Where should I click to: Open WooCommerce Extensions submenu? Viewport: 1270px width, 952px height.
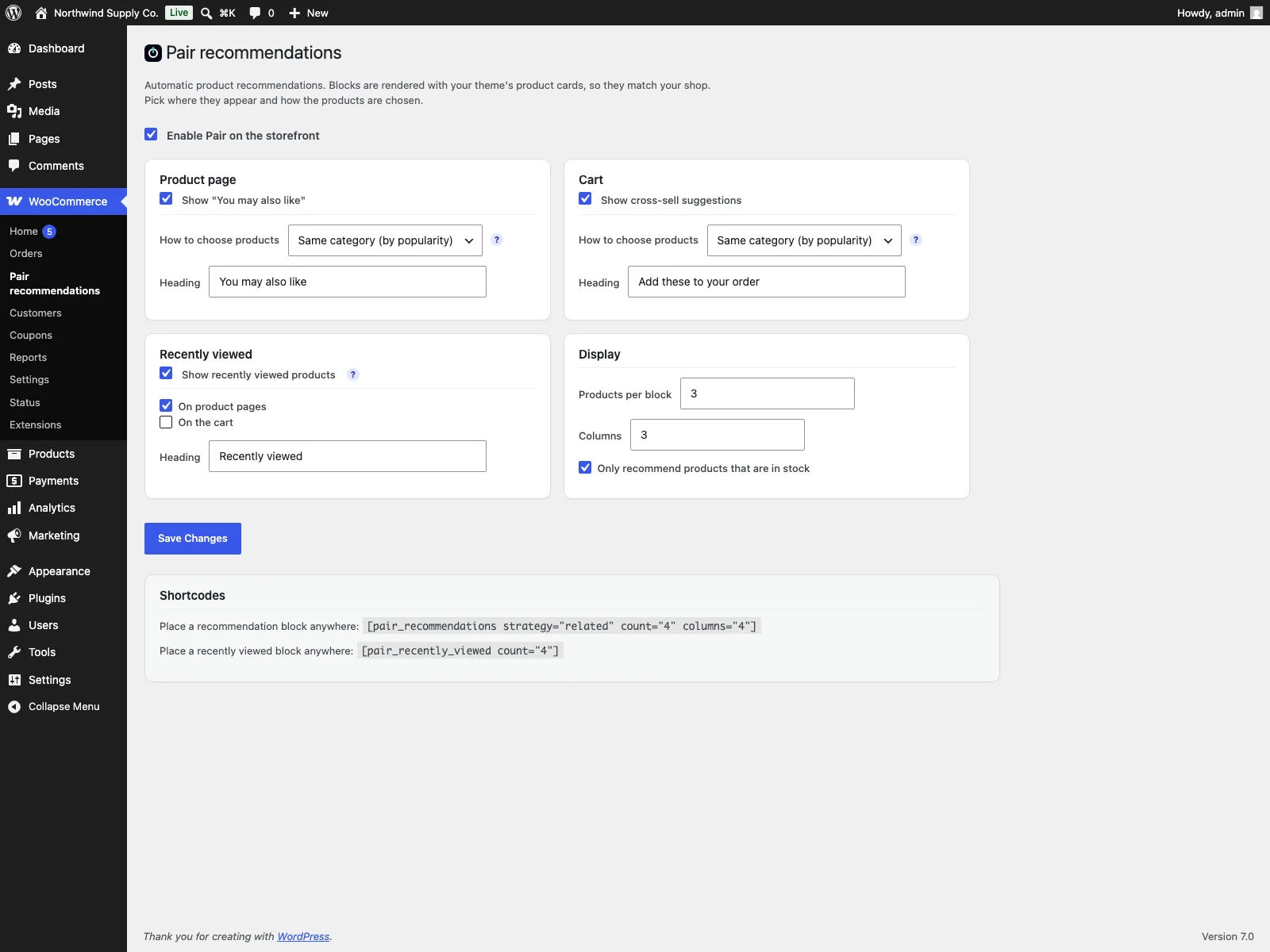36,425
